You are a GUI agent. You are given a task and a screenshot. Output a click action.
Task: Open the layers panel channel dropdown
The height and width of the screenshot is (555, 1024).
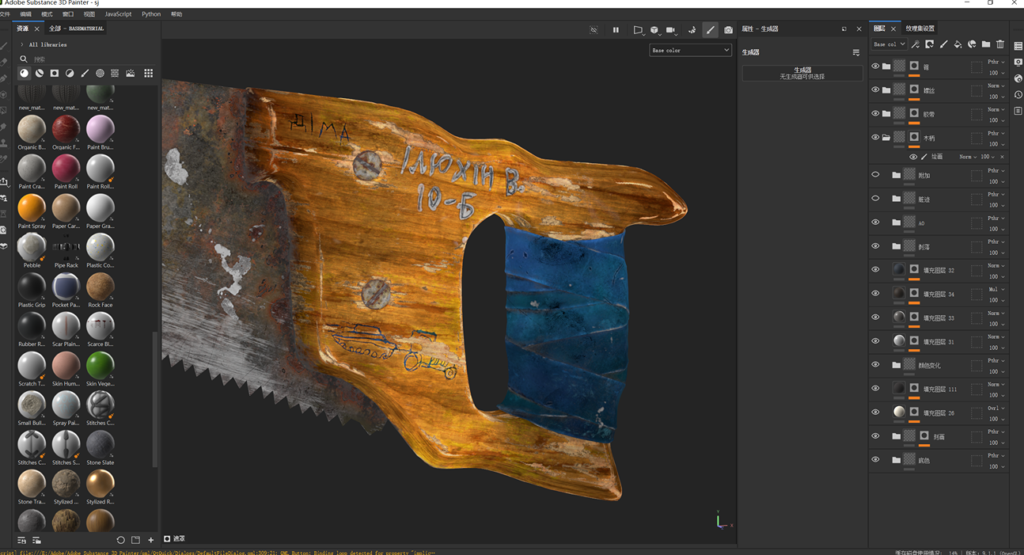[889, 44]
